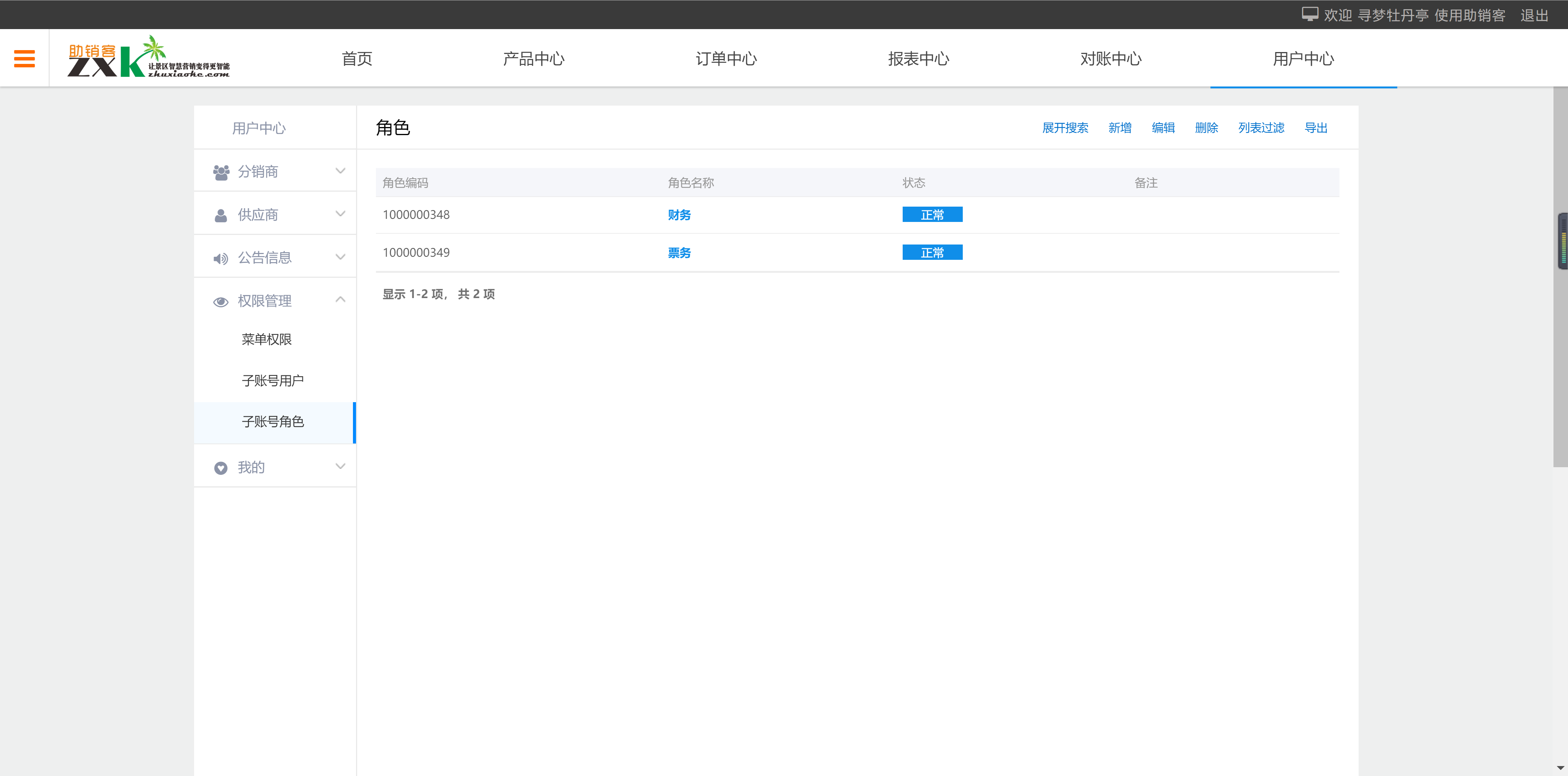Click the 我的 heart icon

(221, 468)
